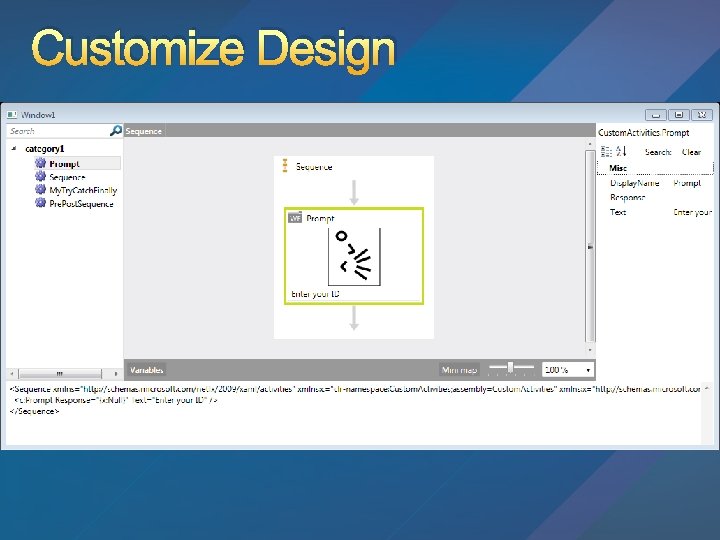Viewport: 720px width, 540px height.
Task: Select MyTryCatchFinally in the toolbox
Action: point(83,190)
